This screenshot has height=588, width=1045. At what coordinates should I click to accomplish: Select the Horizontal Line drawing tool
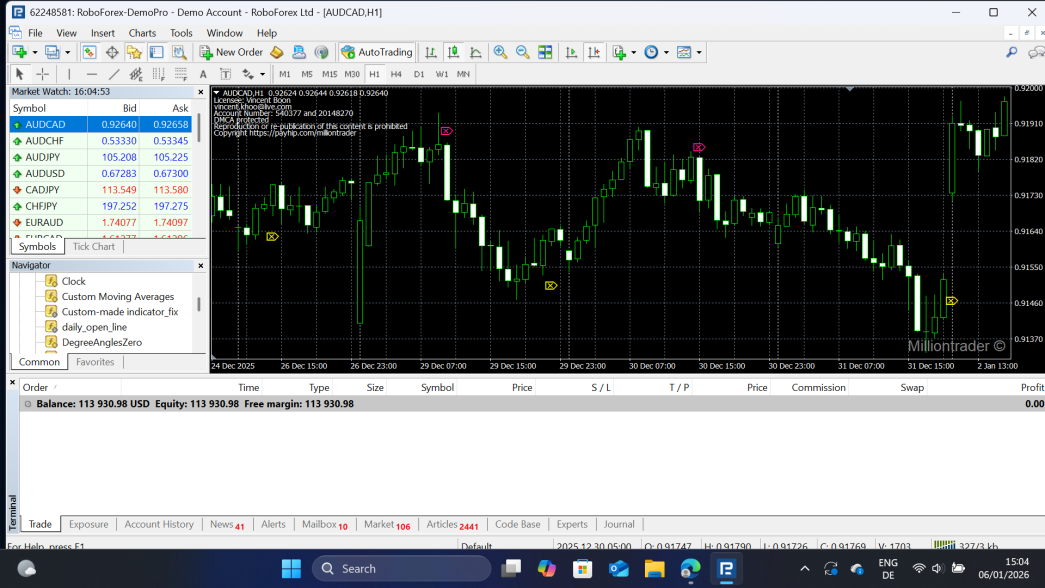(x=91, y=74)
